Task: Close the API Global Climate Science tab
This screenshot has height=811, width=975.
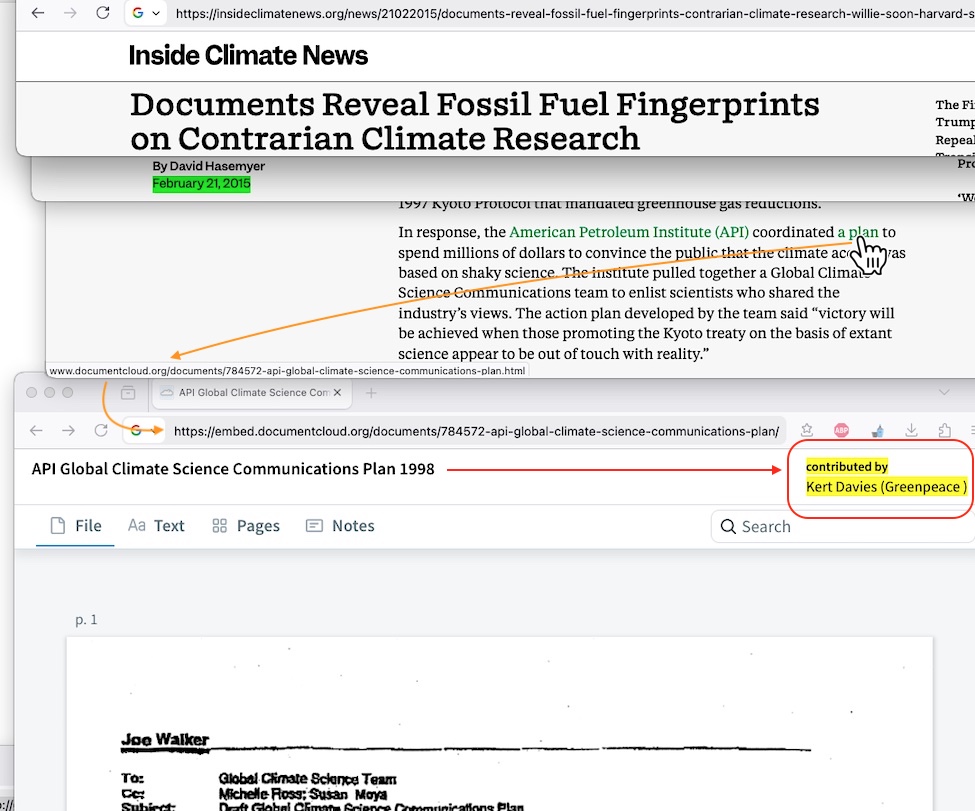Action: point(337,393)
